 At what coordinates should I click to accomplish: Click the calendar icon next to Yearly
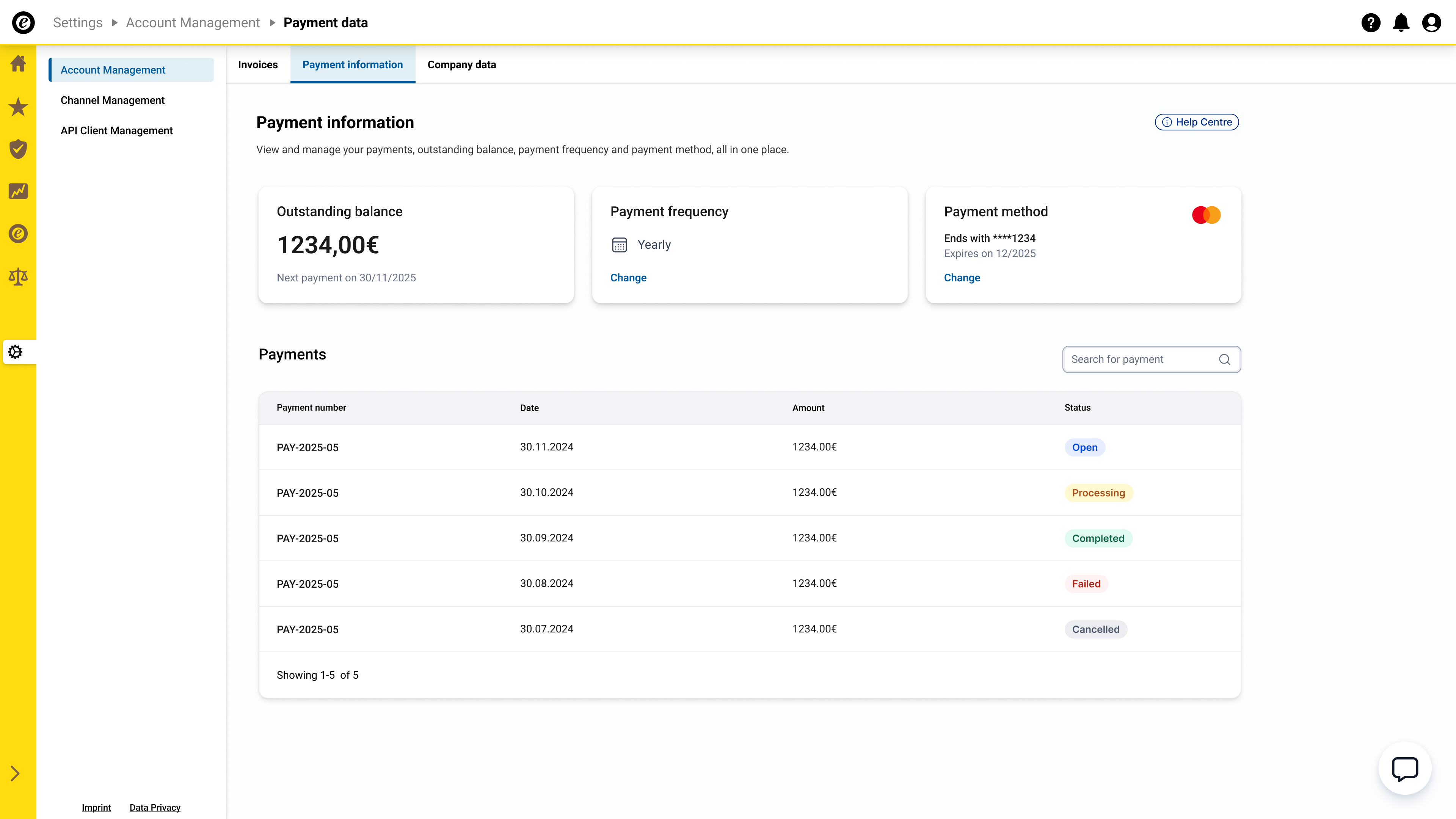pos(620,245)
